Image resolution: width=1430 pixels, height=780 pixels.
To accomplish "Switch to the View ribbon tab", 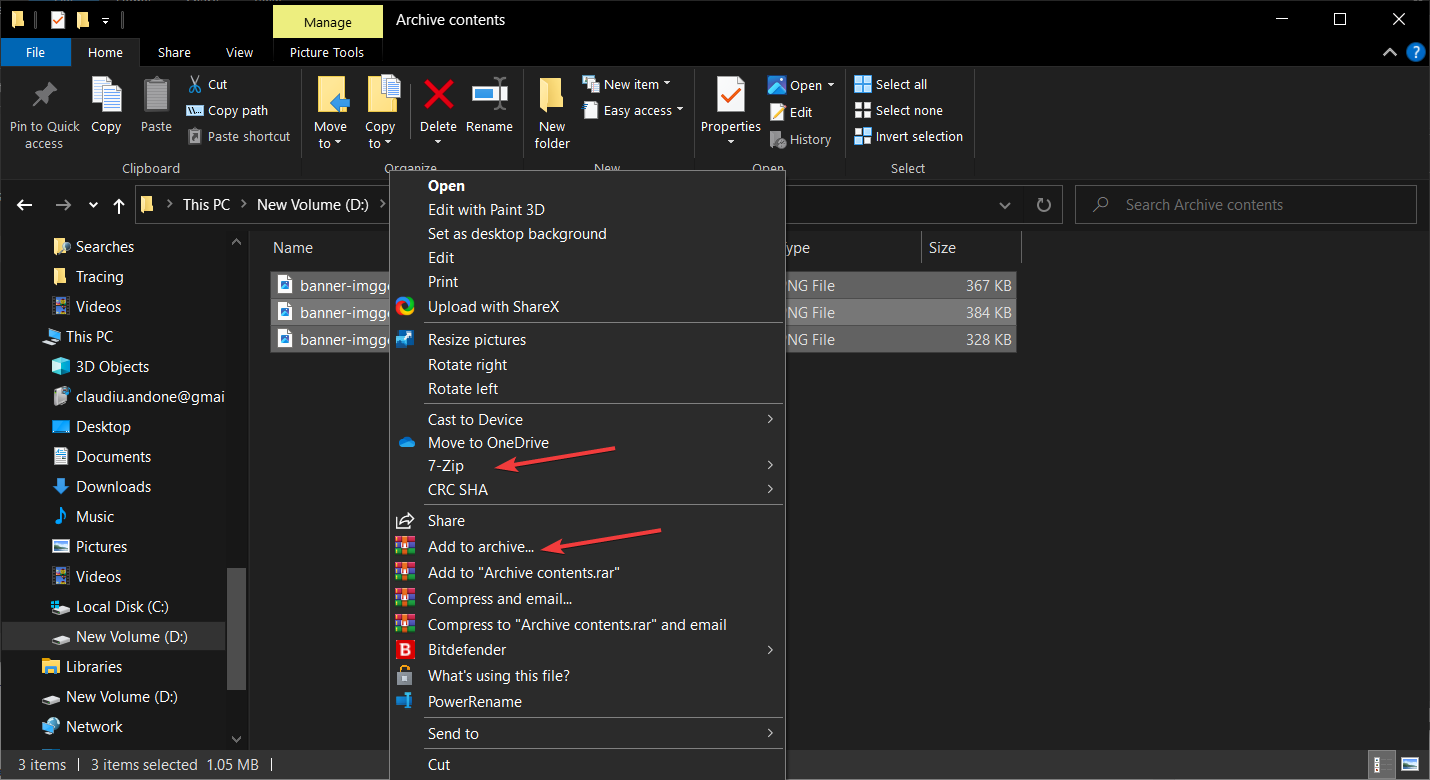I will (239, 53).
